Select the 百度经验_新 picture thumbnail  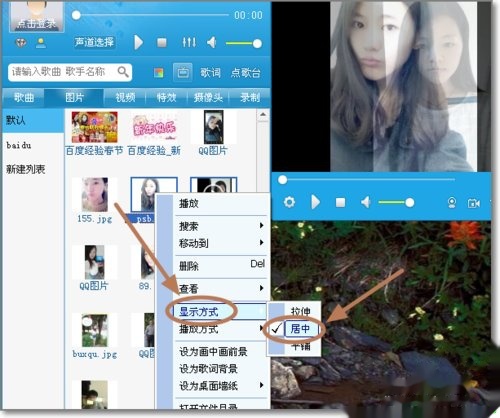point(154,127)
